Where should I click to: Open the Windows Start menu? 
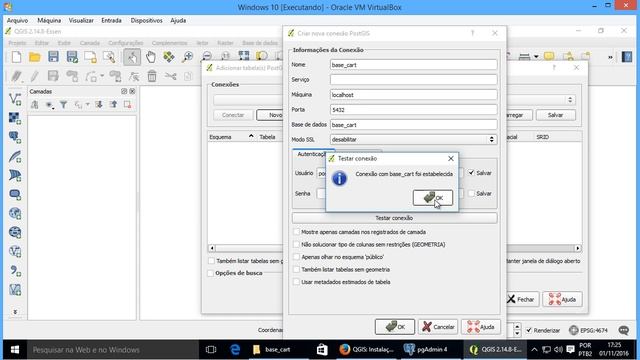click(15, 350)
